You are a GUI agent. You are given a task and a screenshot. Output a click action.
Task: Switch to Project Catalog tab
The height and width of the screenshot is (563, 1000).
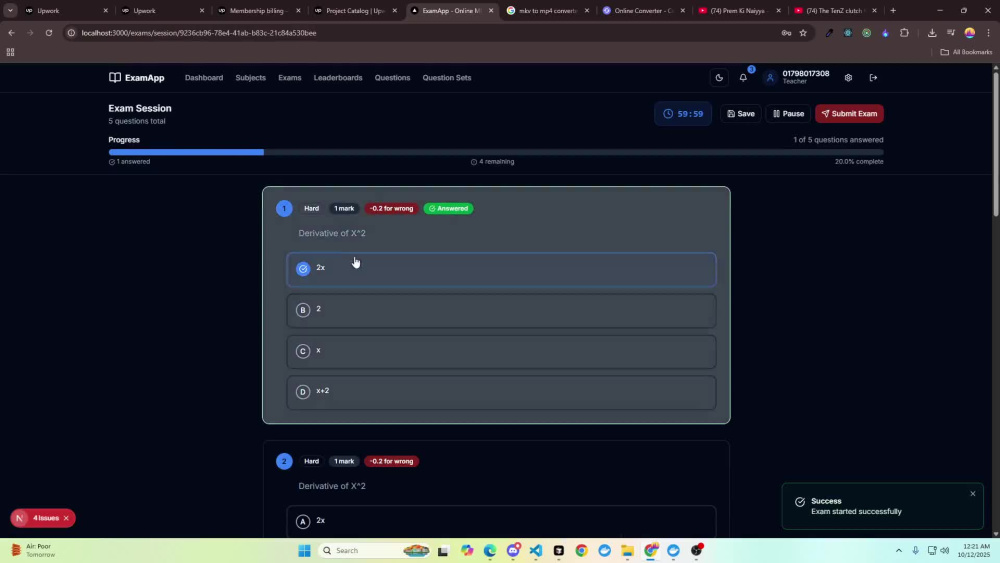pos(354,10)
